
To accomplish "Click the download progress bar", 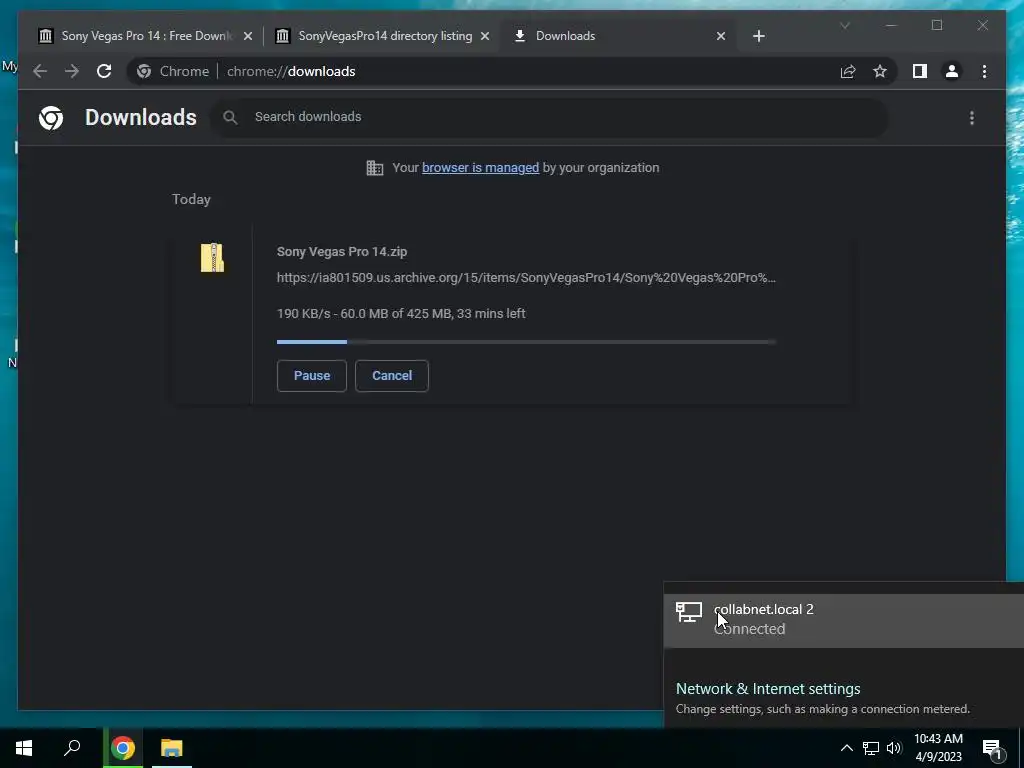I will [x=526, y=342].
